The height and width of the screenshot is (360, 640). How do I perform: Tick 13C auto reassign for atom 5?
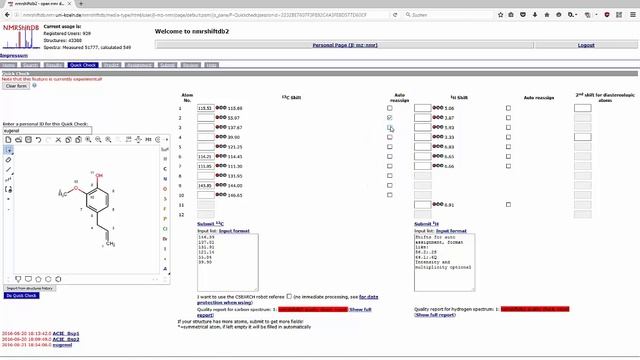[x=389, y=147]
